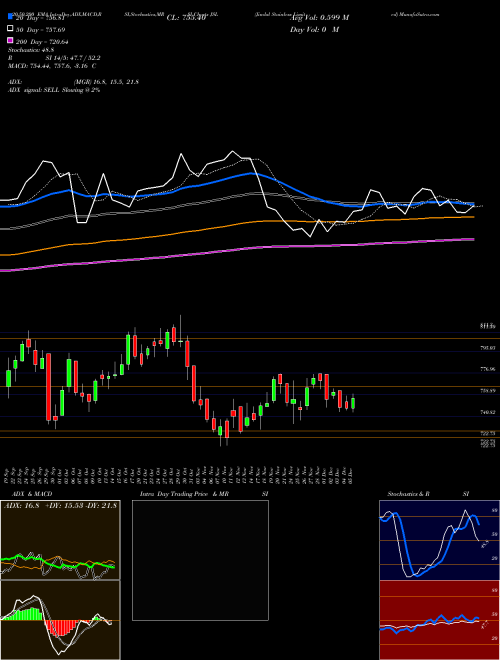
Task: Click the Day Vol: 0 M text
Action: coord(314,29)
